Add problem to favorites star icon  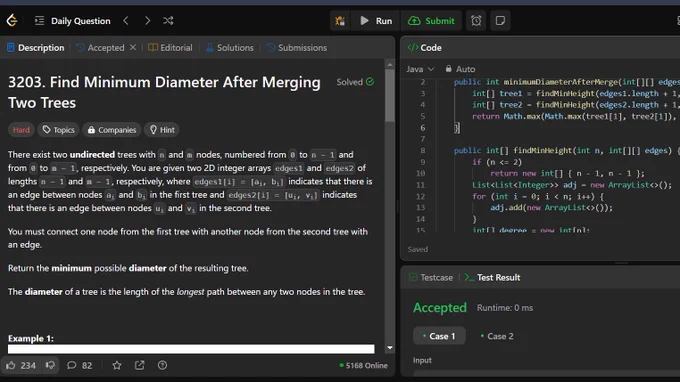(117, 366)
